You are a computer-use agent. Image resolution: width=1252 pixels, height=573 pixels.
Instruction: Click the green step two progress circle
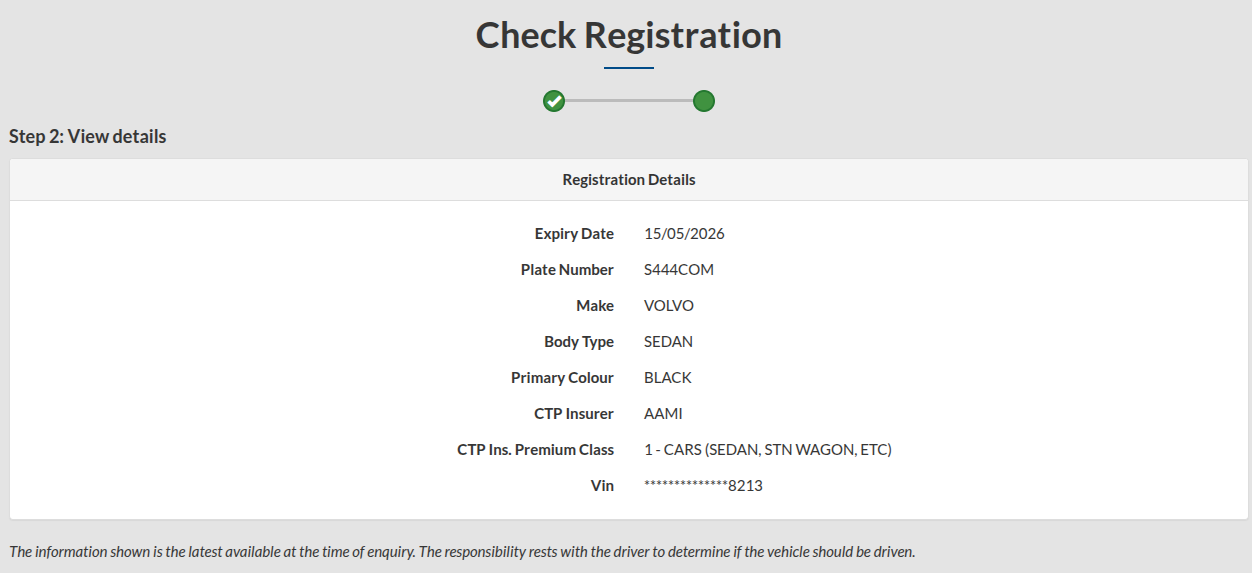(x=704, y=101)
